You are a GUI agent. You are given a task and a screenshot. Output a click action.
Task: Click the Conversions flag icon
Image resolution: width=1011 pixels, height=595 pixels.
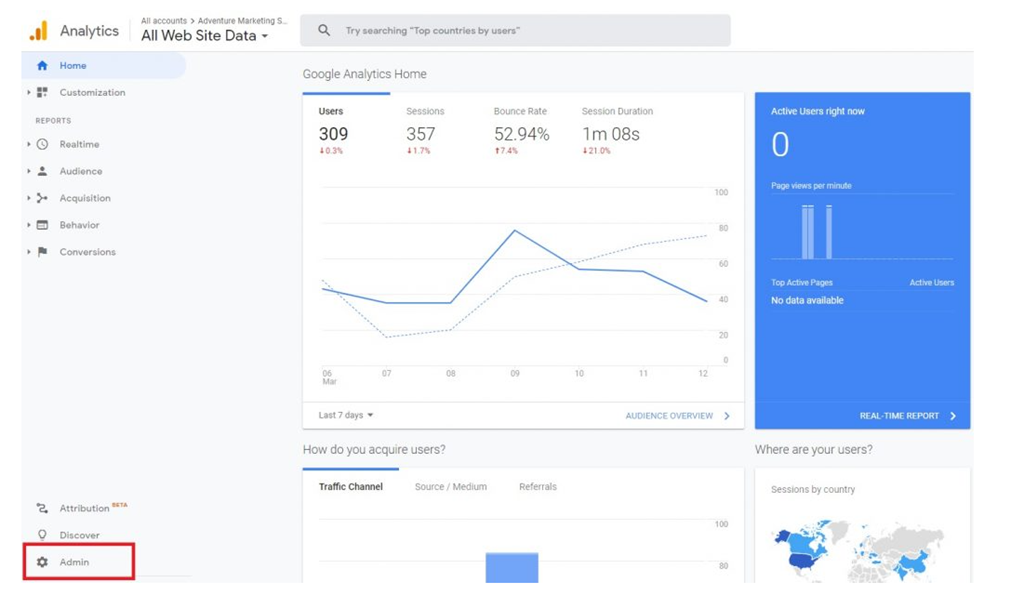42,253
